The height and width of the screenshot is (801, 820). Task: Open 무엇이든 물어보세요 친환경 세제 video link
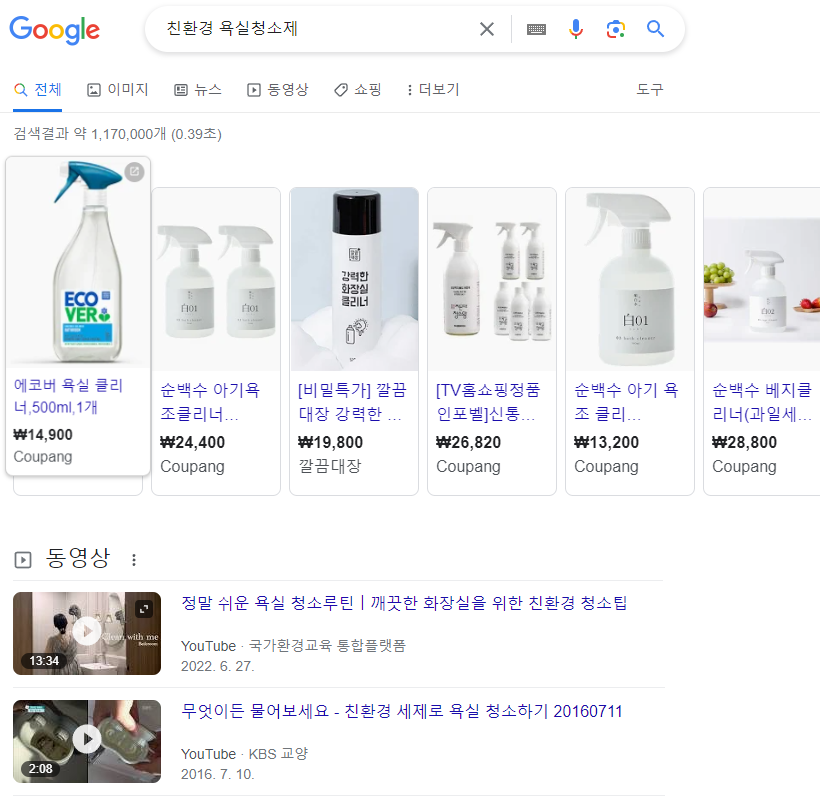[x=402, y=711]
